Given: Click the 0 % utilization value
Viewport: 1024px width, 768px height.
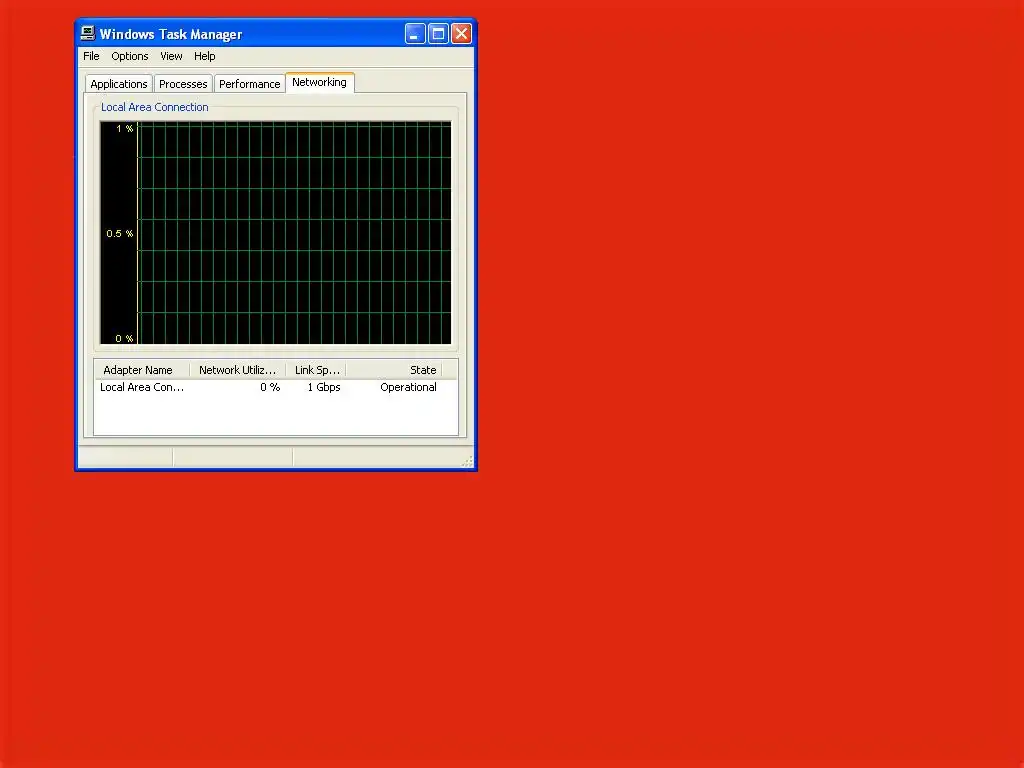Looking at the screenshot, I should click(x=270, y=387).
